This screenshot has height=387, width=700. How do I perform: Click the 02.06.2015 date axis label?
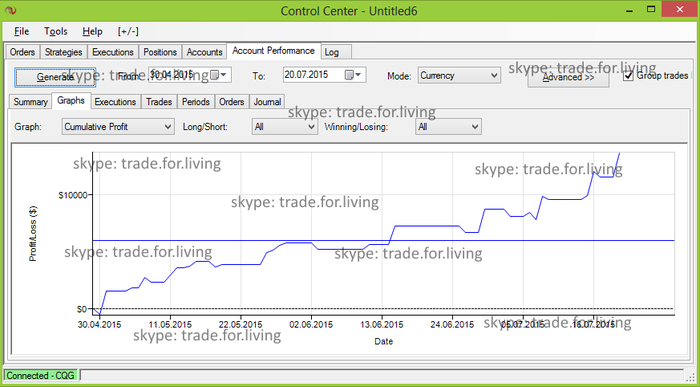[x=311, y=325]
